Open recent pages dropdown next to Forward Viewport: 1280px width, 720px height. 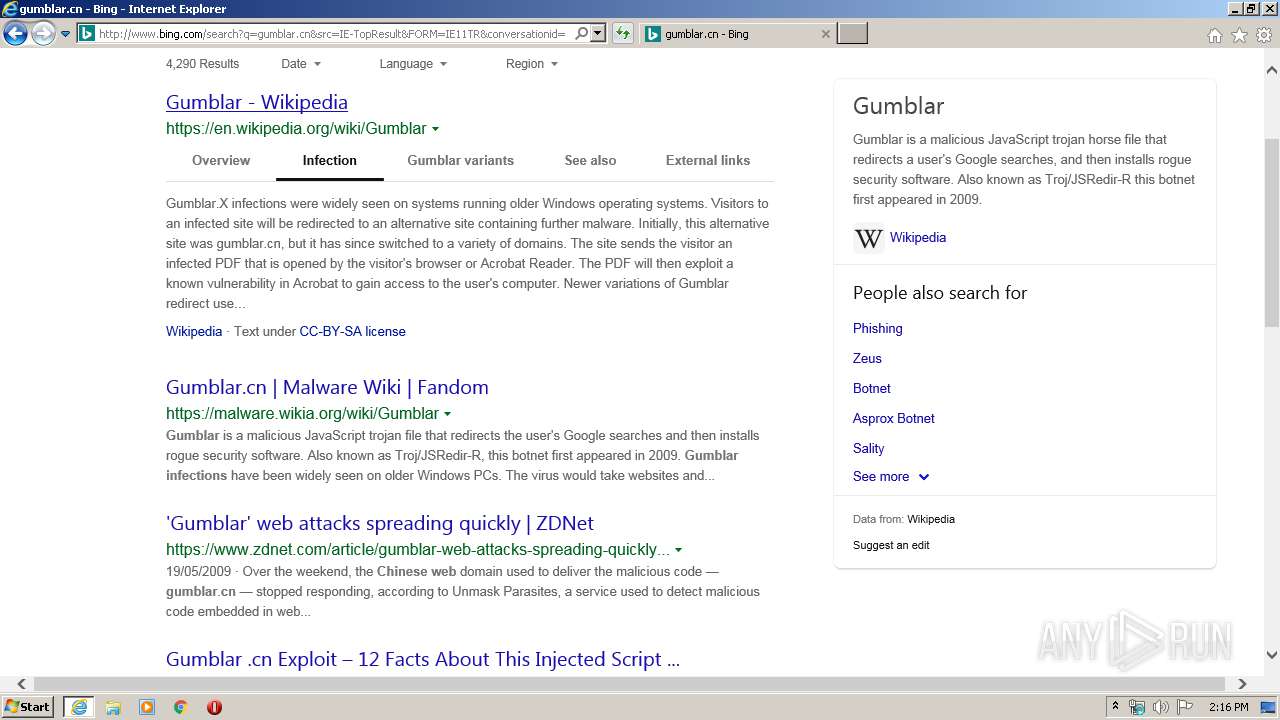click(65, 34)
